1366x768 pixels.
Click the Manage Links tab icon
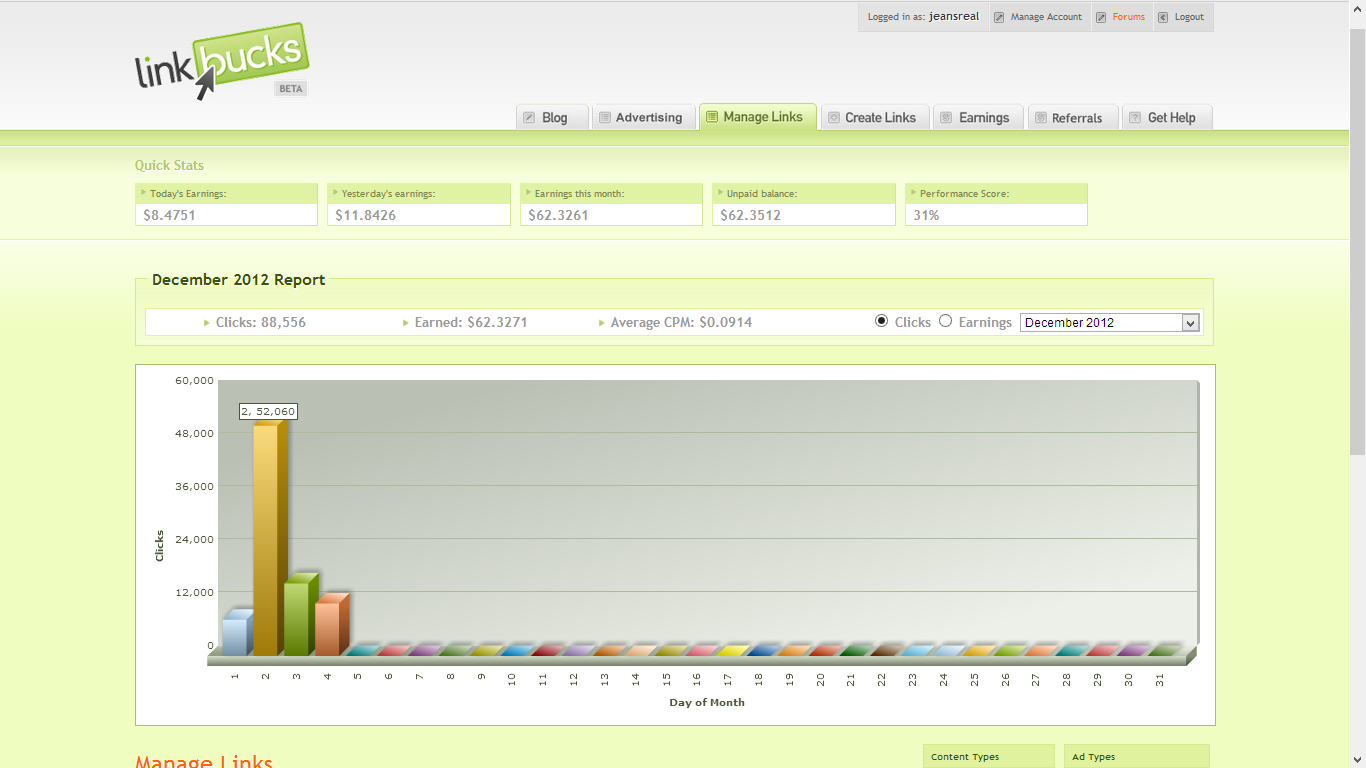(712, 117)
